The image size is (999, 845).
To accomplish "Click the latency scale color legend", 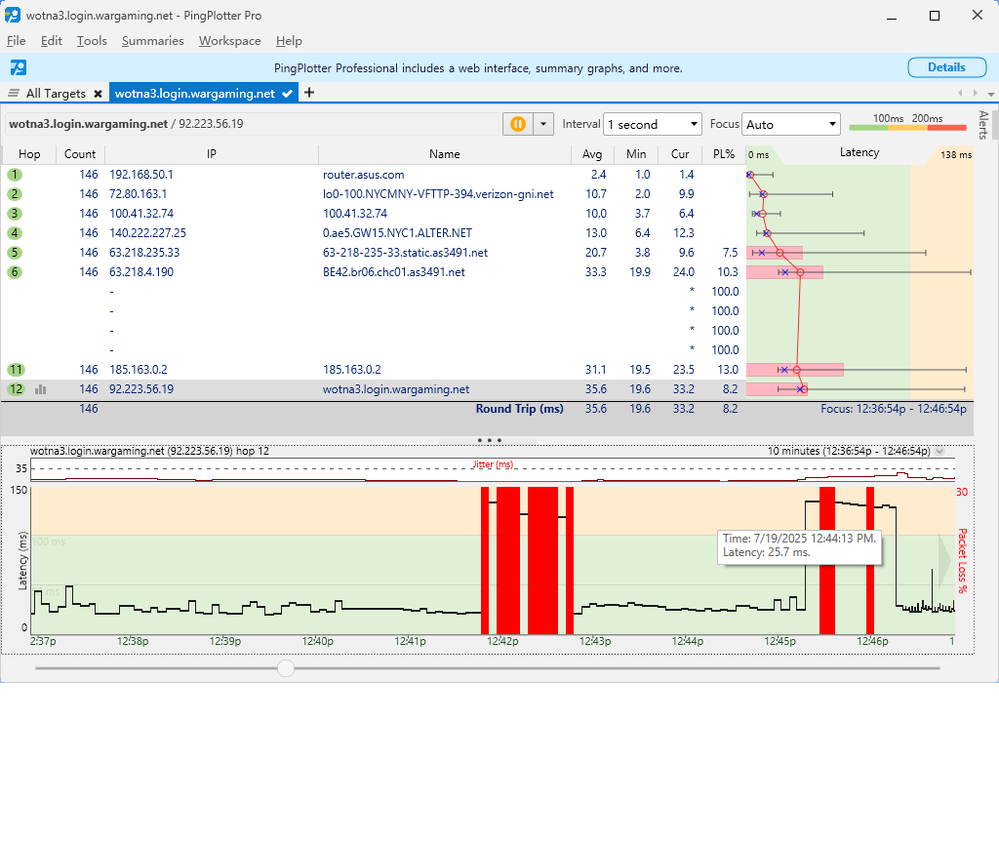I will (x=908, y=122).
